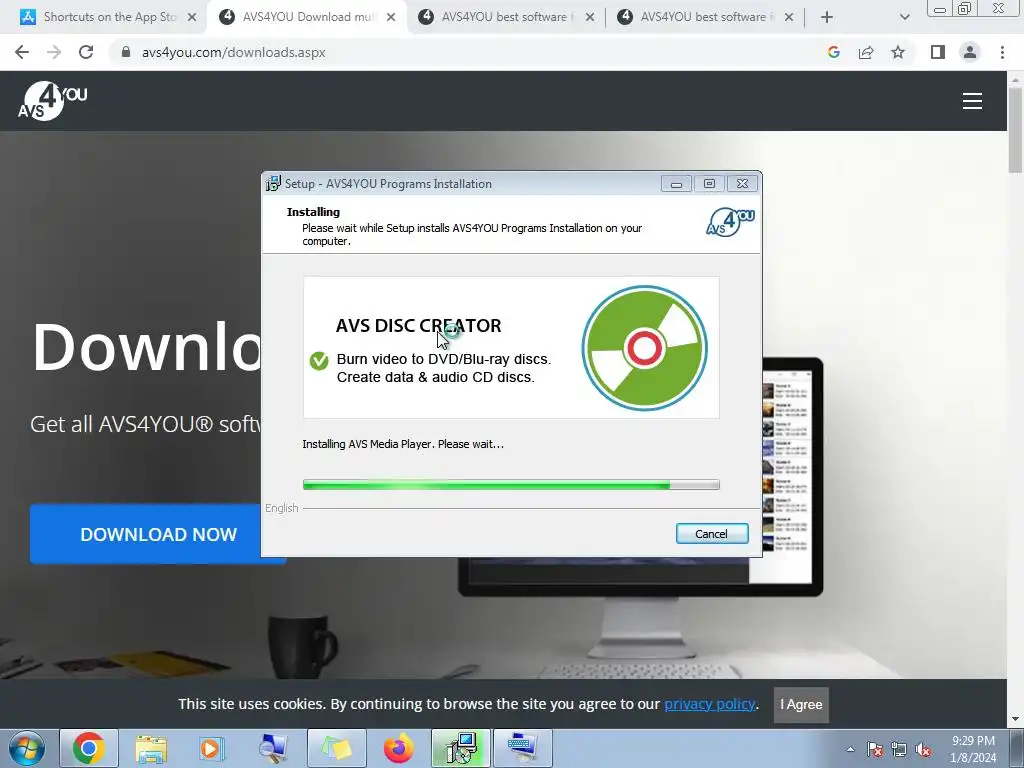
Task: Reload the current page
Action: [x=86, y=52]
